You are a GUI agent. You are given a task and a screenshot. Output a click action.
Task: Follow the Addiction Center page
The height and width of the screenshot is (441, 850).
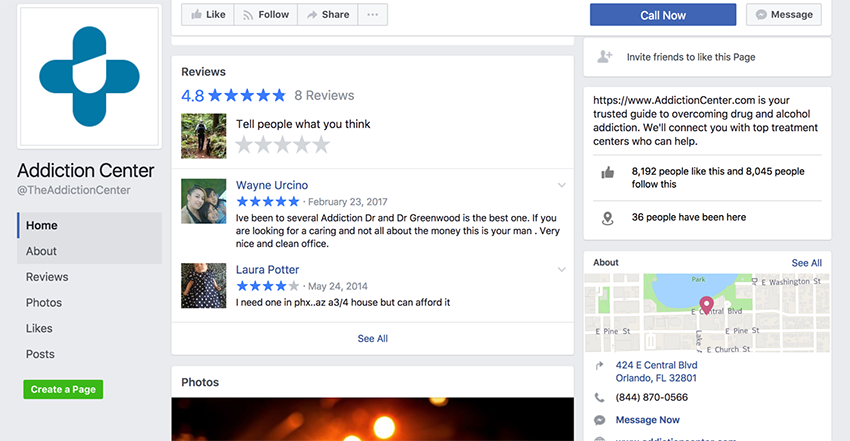point(266,15)
